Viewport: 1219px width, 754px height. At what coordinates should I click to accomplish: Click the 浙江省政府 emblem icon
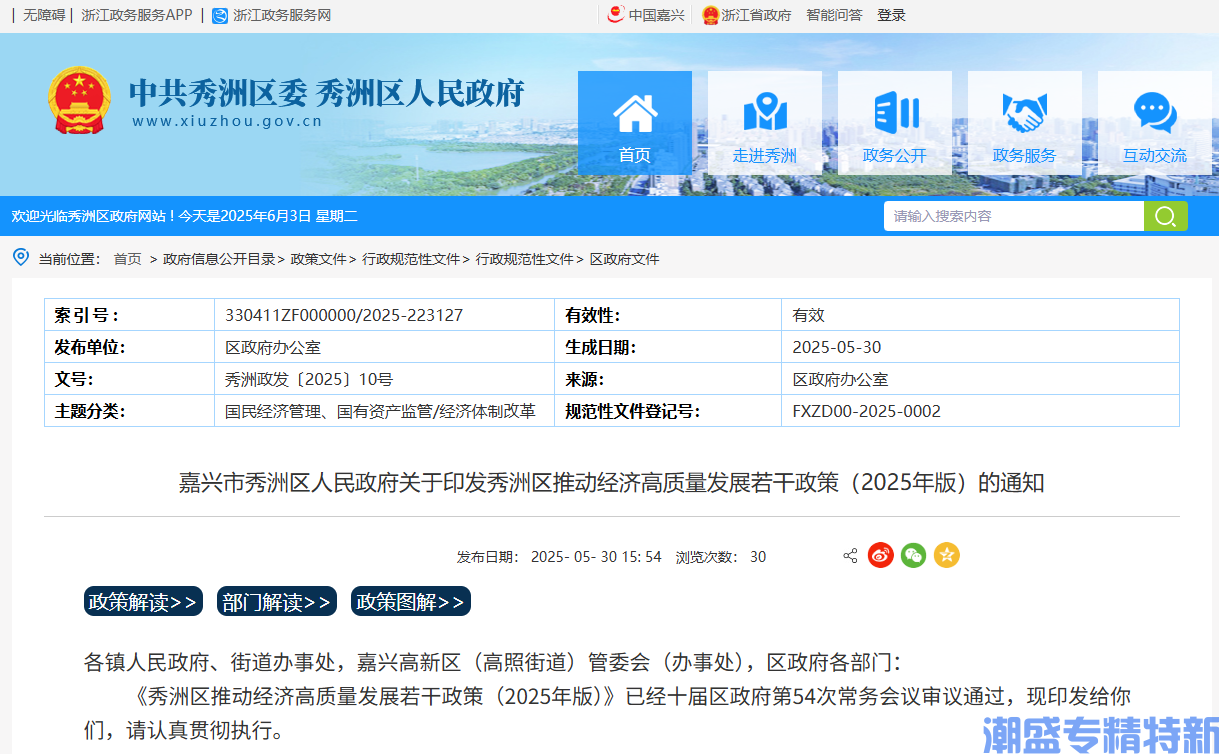coord(710,15)
